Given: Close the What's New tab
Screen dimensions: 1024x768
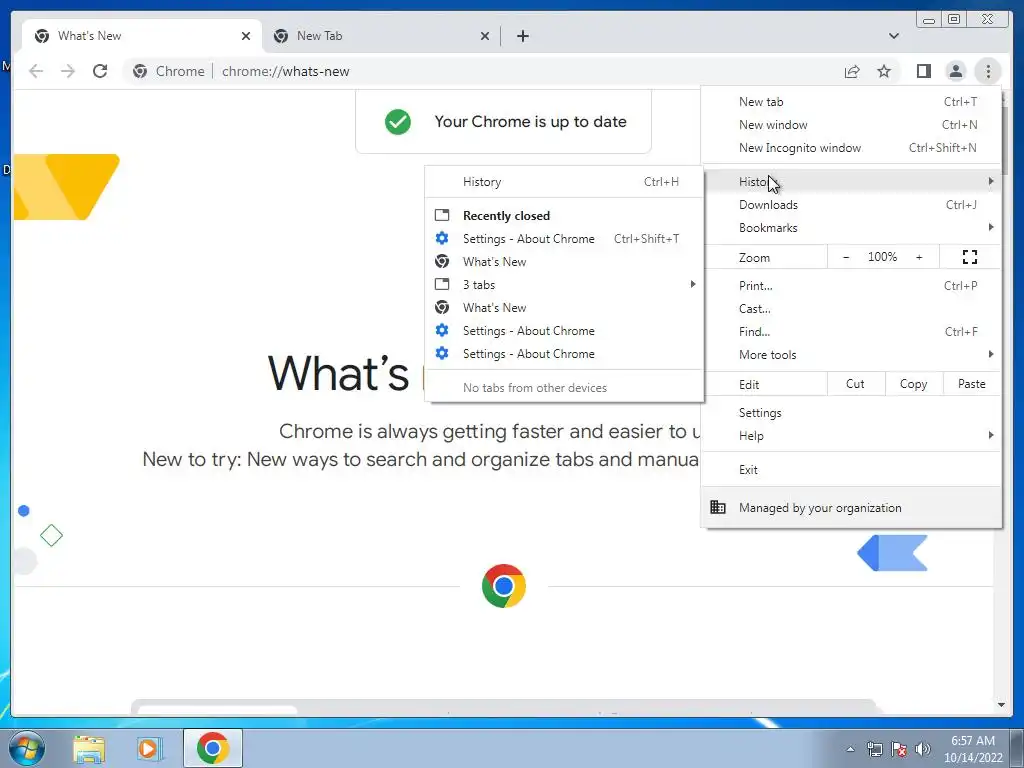Looking at the screenshot, I should point(246,36).
